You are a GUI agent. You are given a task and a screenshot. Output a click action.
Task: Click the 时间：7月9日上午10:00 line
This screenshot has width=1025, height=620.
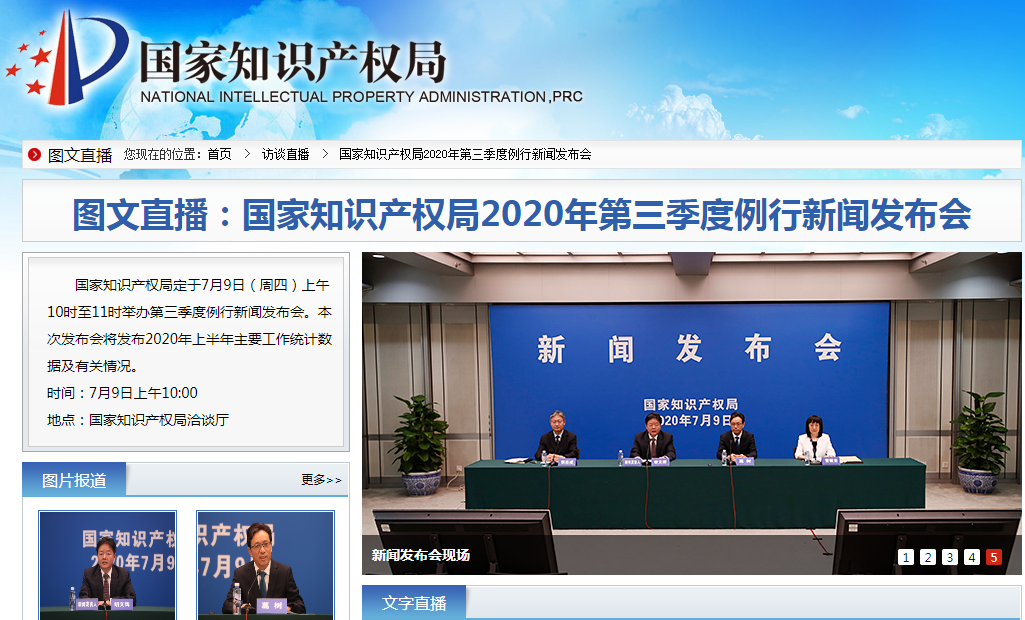(x=122, y=393)
